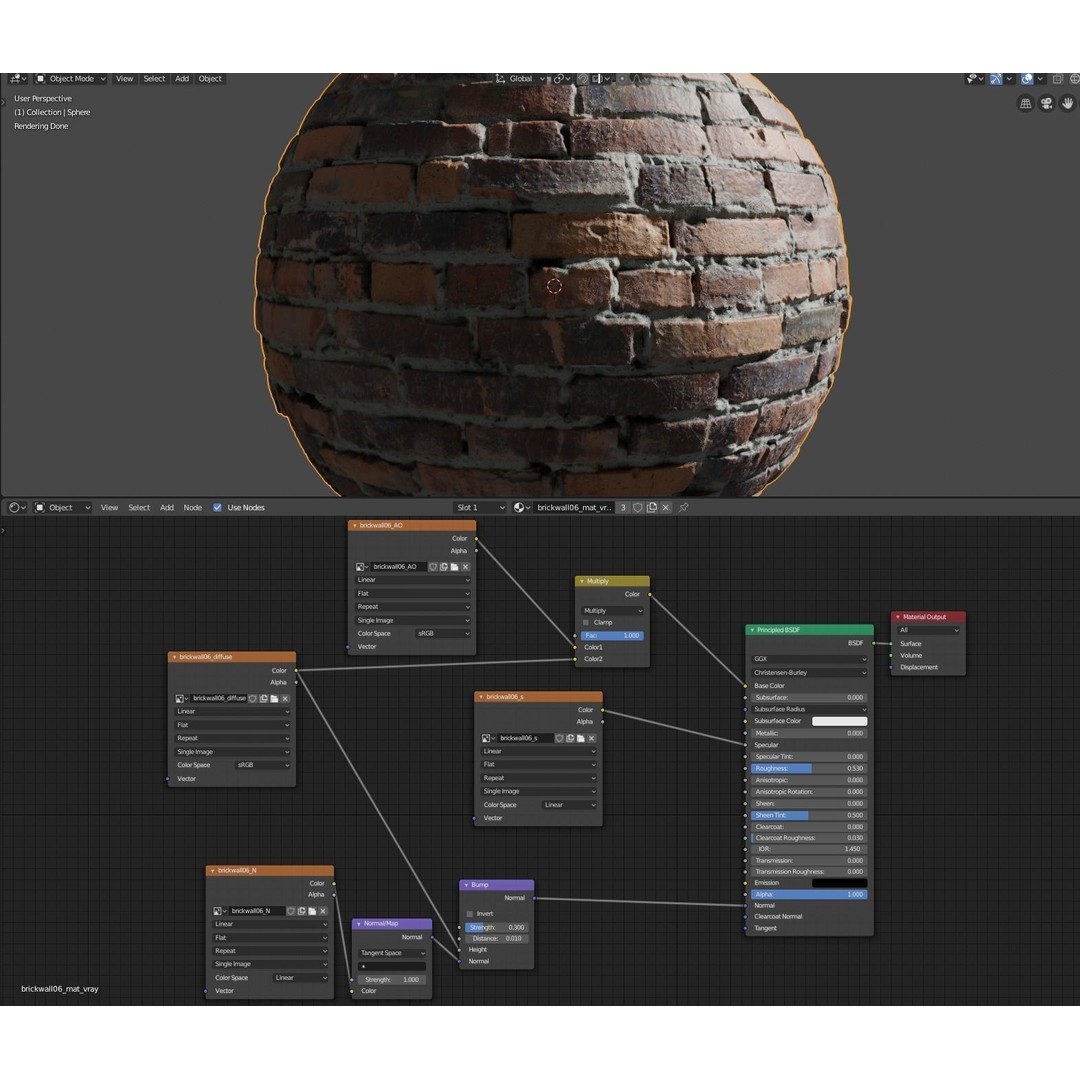Click the material browse sphere icon
Viewport: 1080px width, 1080px height.
coord(521,508)
